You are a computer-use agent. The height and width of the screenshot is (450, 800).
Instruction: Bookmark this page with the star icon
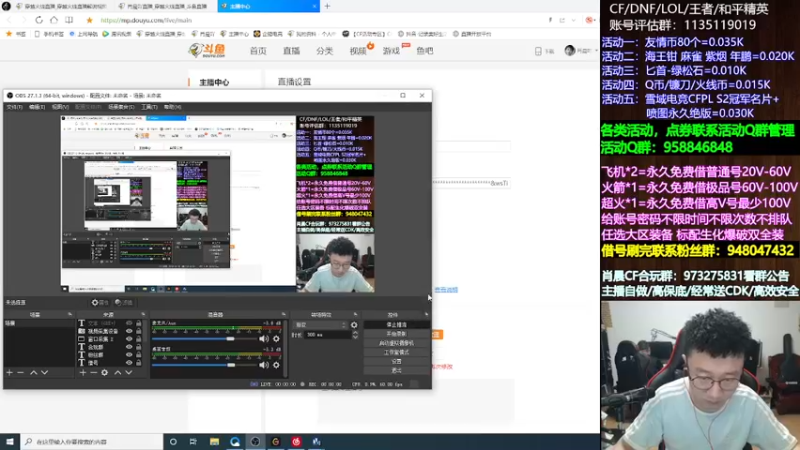pos(89,20)
